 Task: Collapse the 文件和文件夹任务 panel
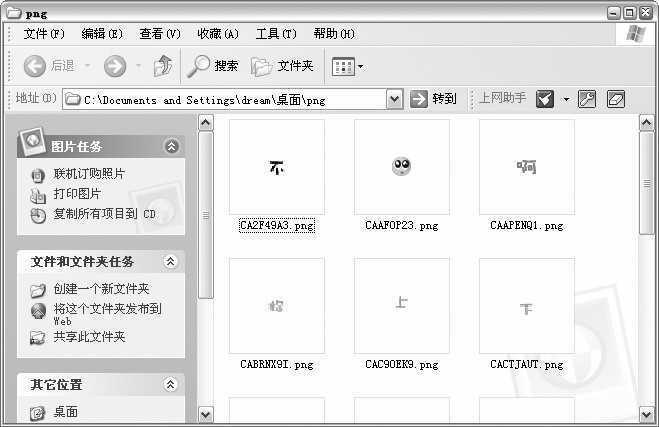[x=170, y=261]
